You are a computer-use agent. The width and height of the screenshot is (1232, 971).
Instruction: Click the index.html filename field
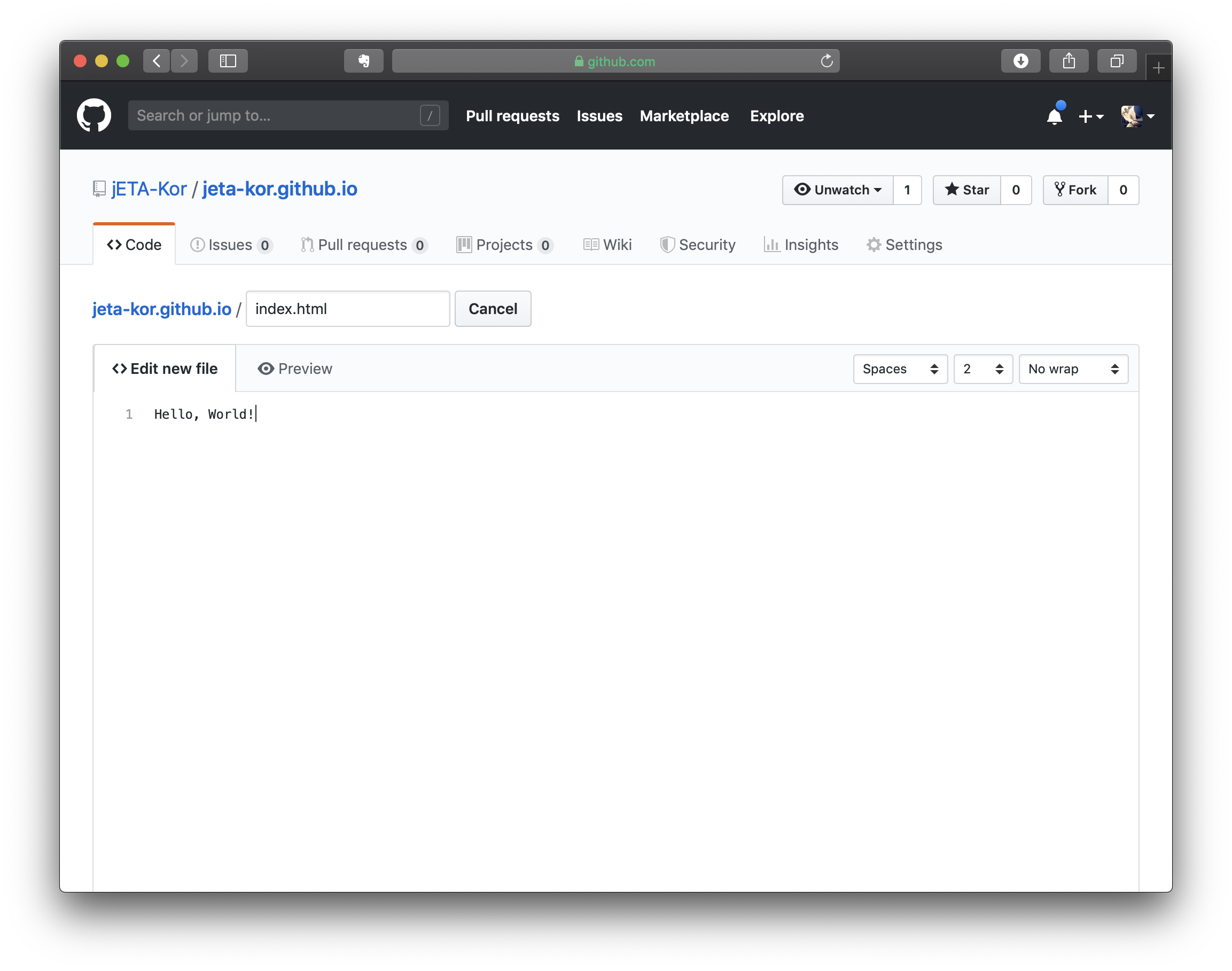pyautogui.click(x=347, y=309)
